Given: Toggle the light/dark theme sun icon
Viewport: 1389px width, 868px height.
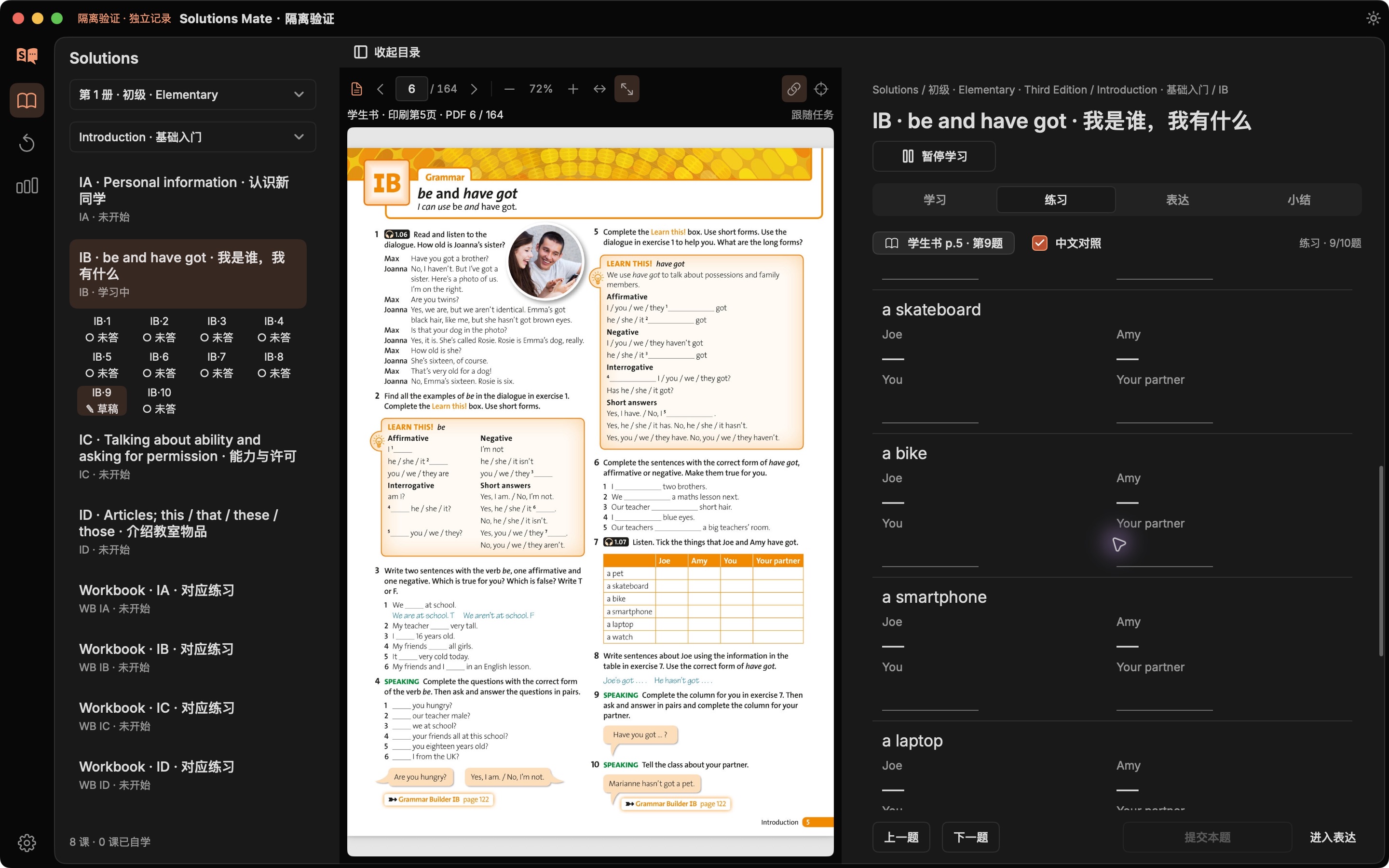Looking at the screenshot, I should point(1373,18).
